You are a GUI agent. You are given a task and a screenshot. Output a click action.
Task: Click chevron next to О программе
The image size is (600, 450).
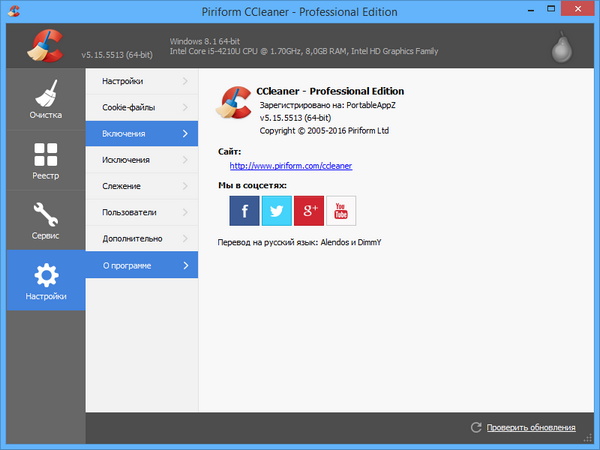coord(186,265)
